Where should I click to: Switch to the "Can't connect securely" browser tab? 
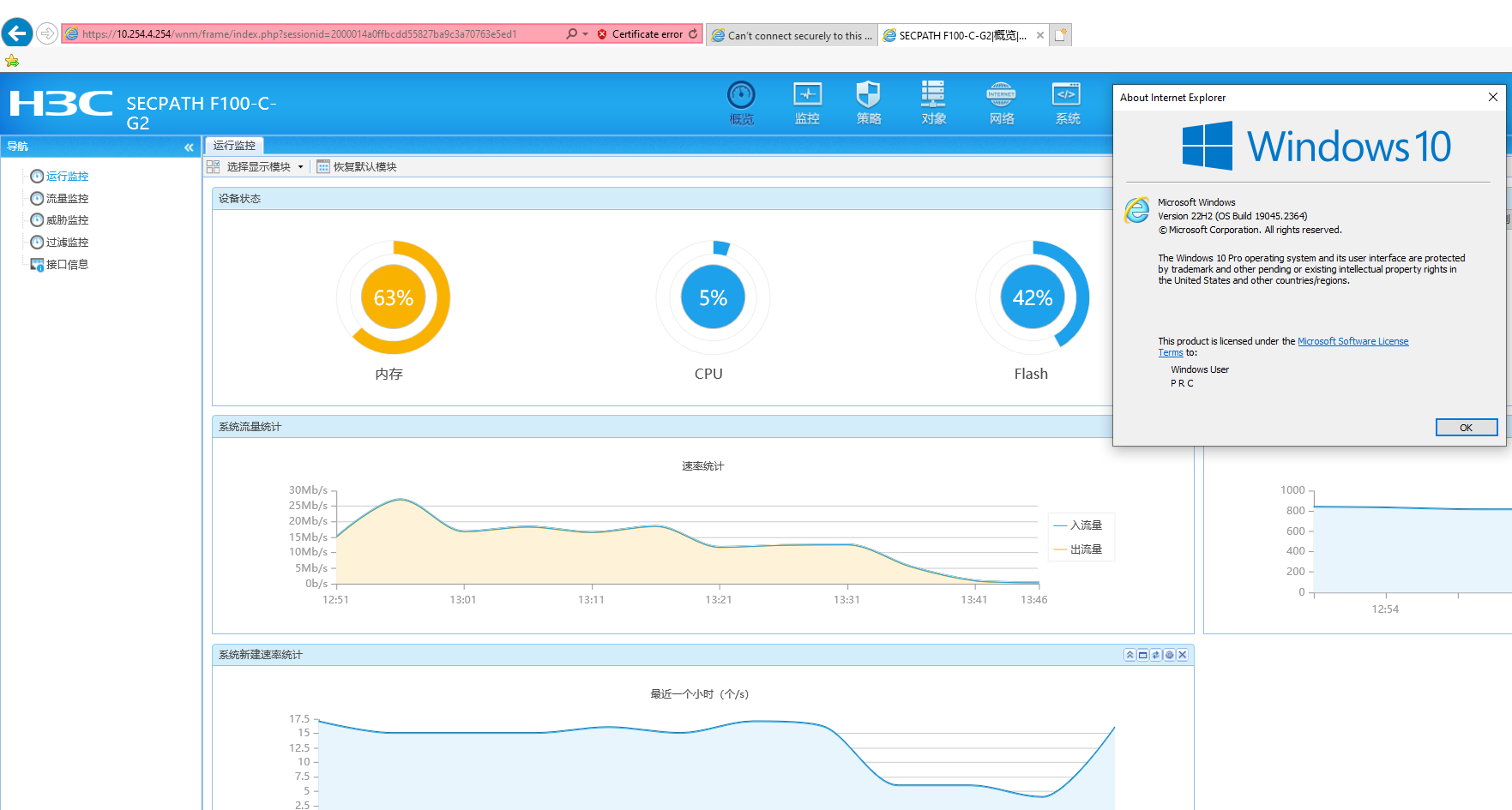tap(791, 35)
